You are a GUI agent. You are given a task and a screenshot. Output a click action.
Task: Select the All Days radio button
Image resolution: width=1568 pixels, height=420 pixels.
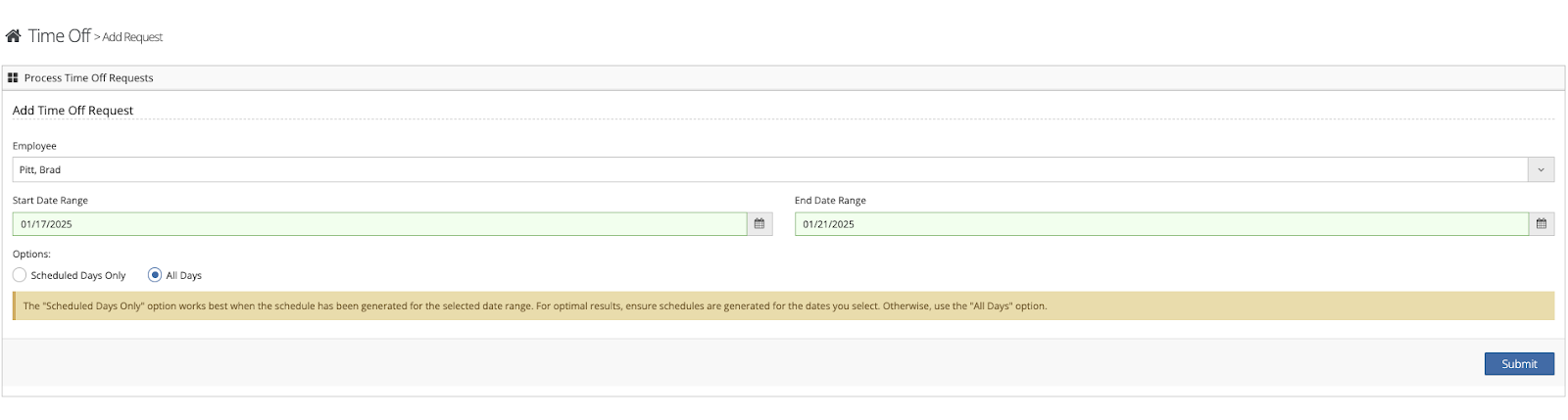pos(155,275)
